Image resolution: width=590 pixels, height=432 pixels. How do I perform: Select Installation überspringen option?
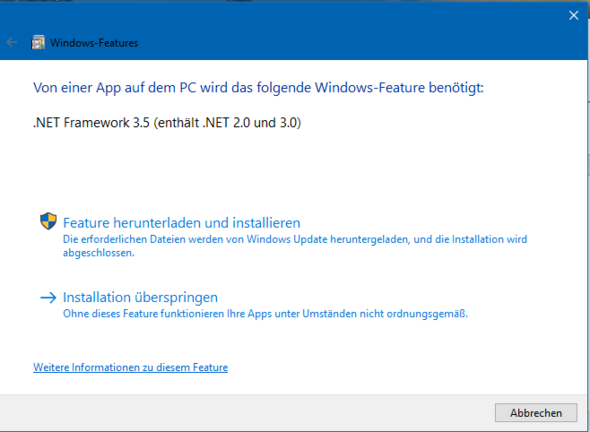(140, 297)
